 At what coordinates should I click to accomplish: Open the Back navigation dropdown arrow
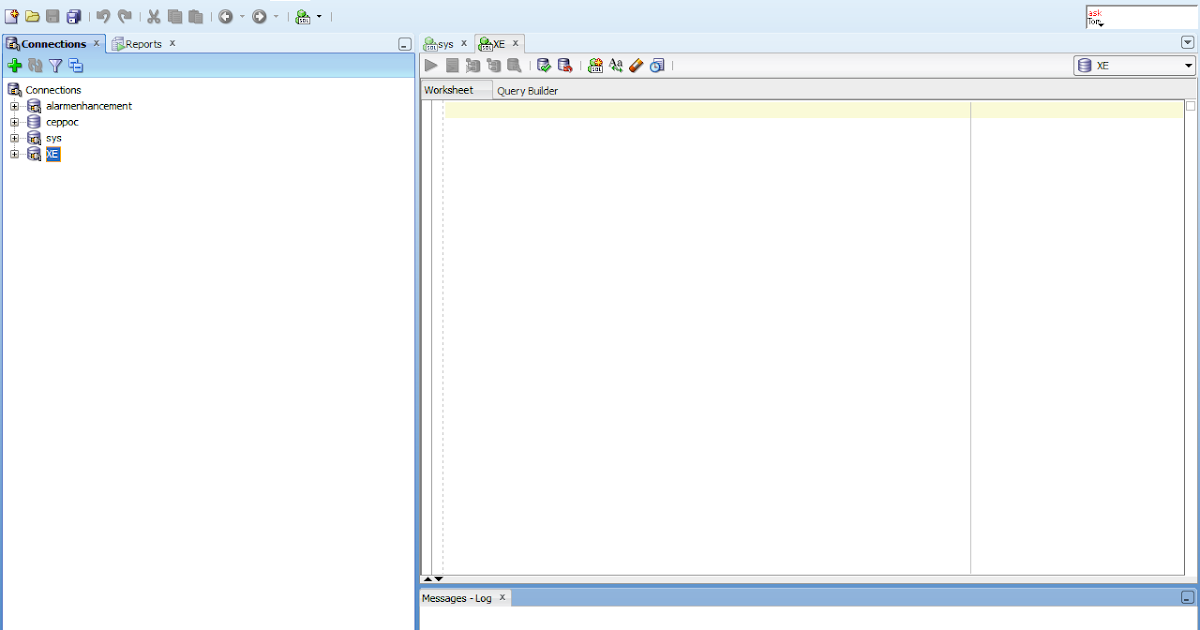(242, 16)
